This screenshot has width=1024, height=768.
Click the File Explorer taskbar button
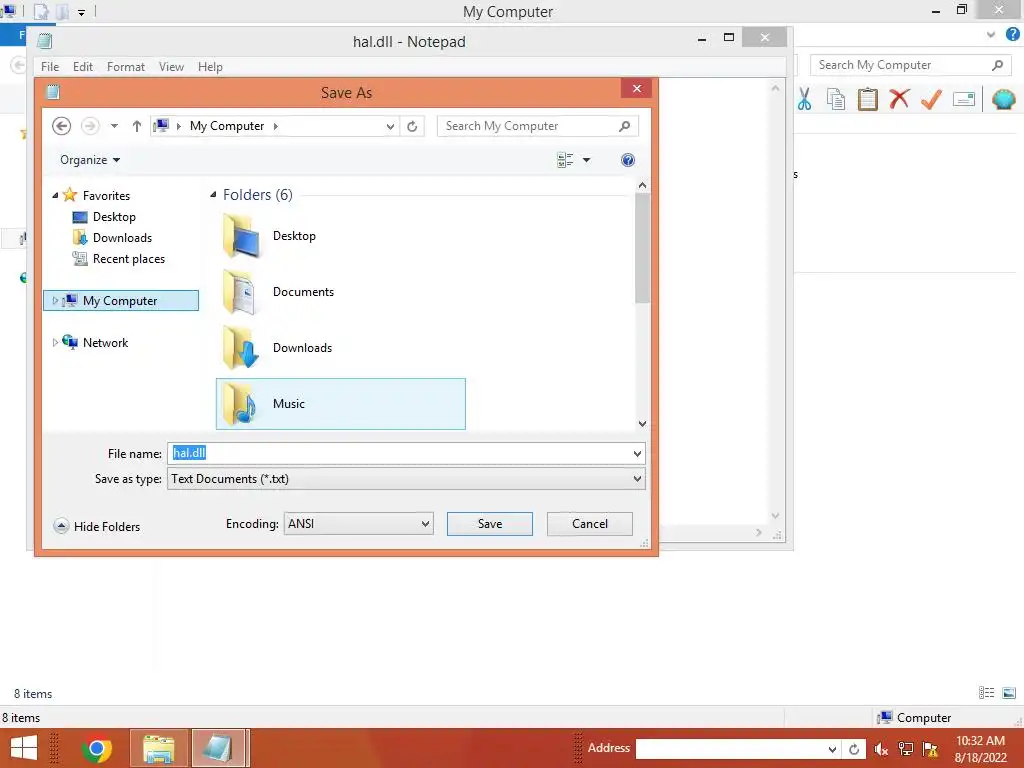coord(159,748)
